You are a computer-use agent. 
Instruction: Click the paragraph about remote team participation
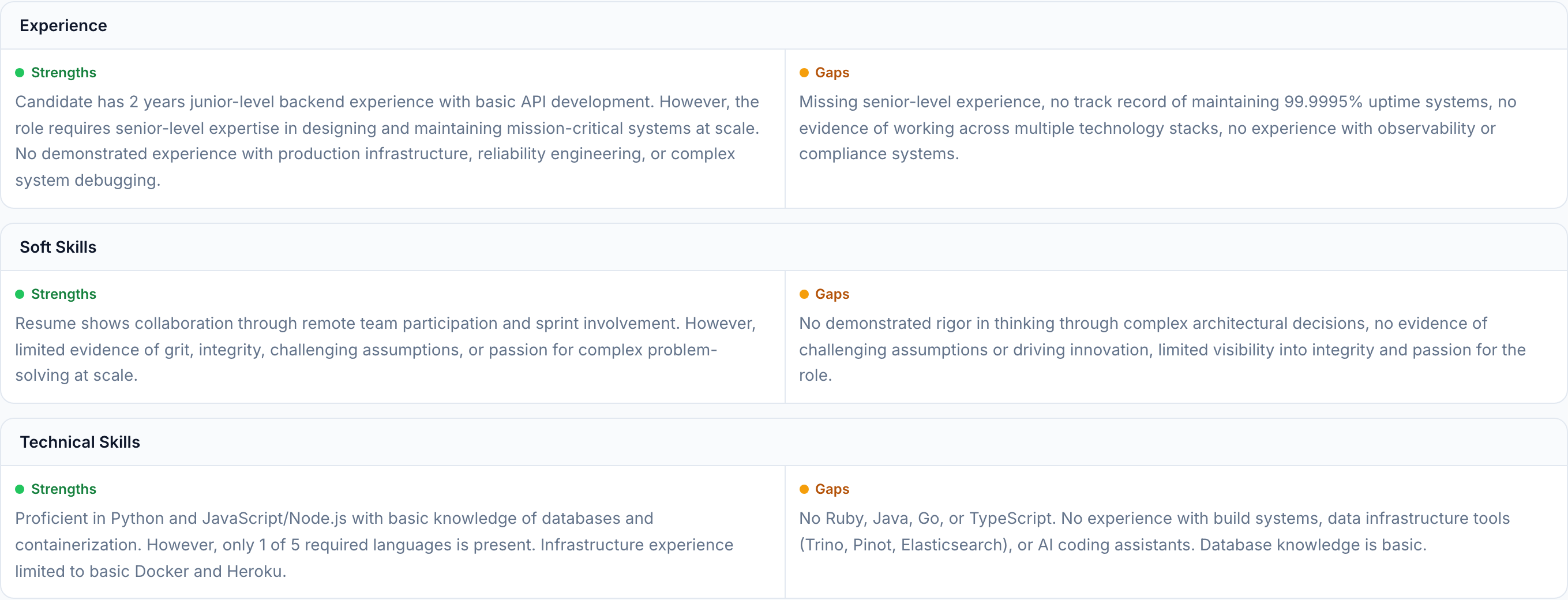(x=385, y=349)
